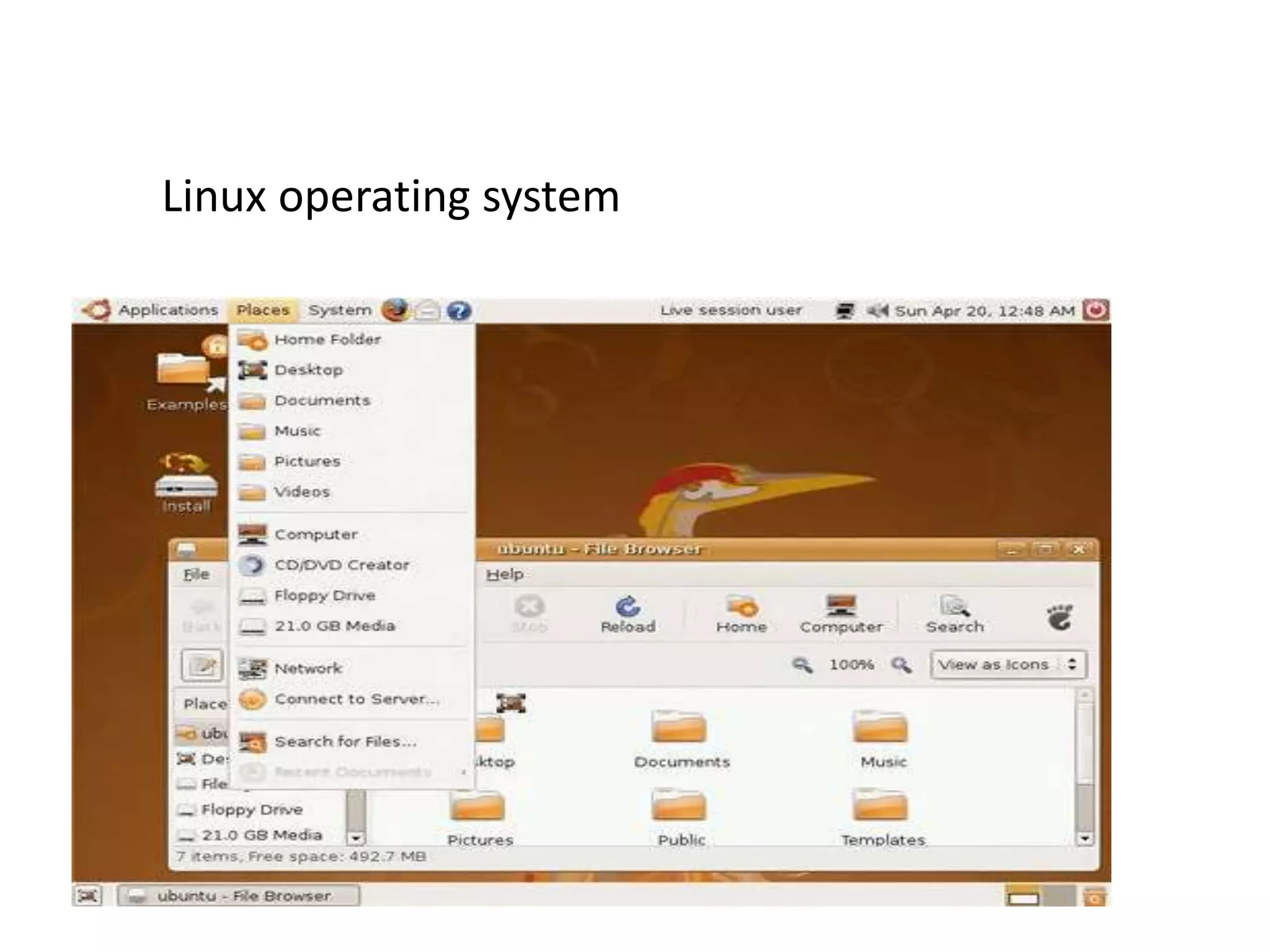This screenshot has width=1270, height=952.
Task: Click the network monitor tray icon
Action: (845, 311)
